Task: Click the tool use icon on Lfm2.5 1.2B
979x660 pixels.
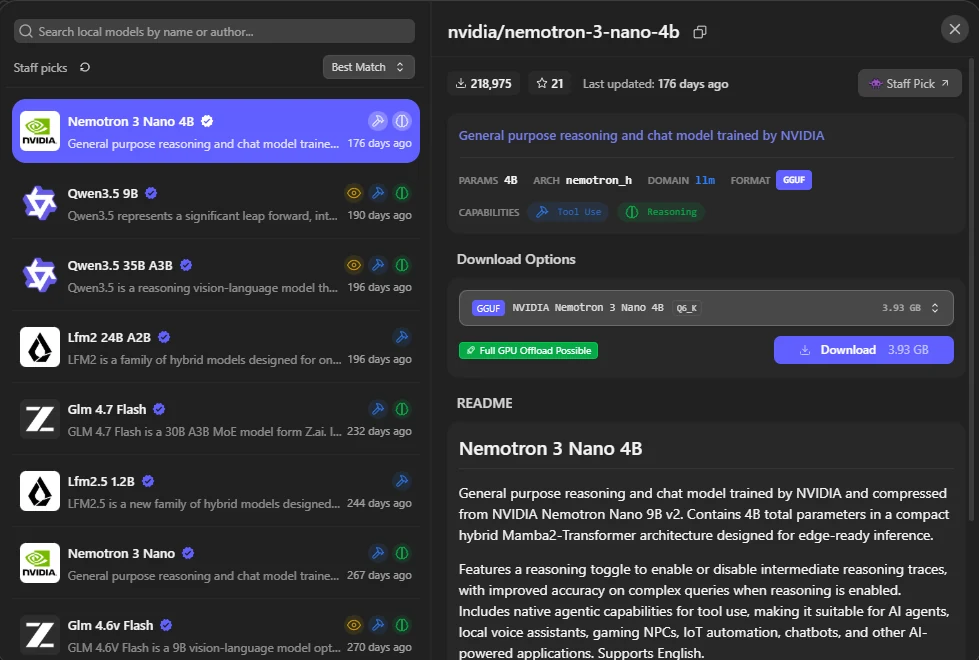Action: point(402,481)
